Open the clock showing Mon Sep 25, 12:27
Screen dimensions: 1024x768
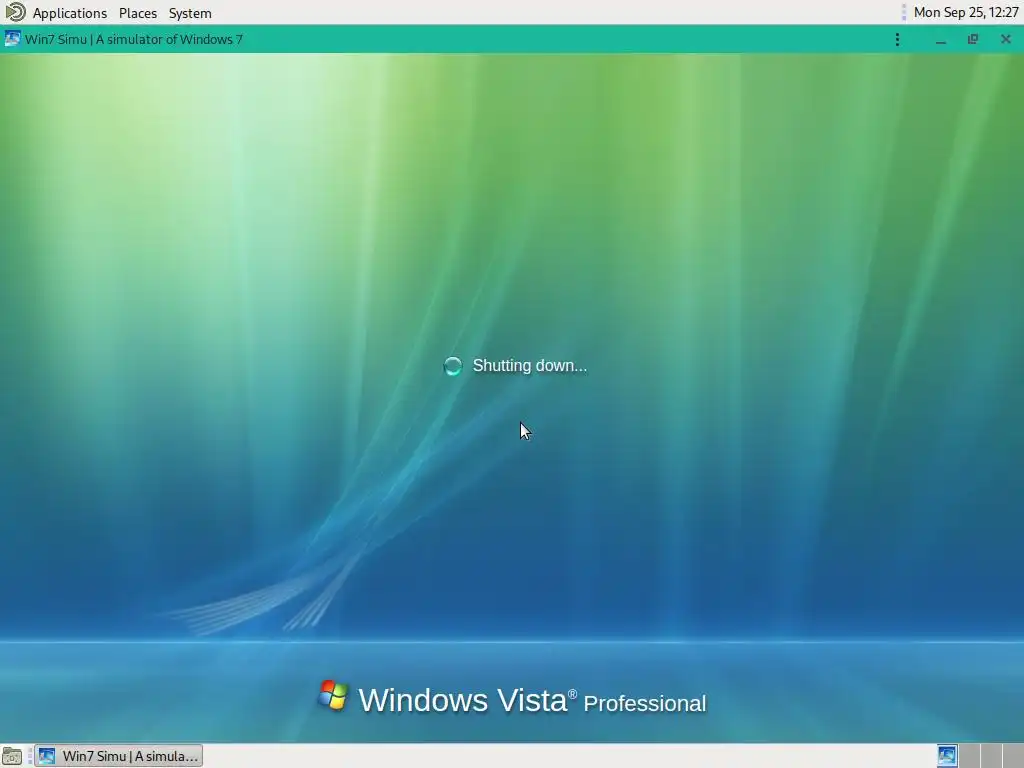tap(966, 12)
